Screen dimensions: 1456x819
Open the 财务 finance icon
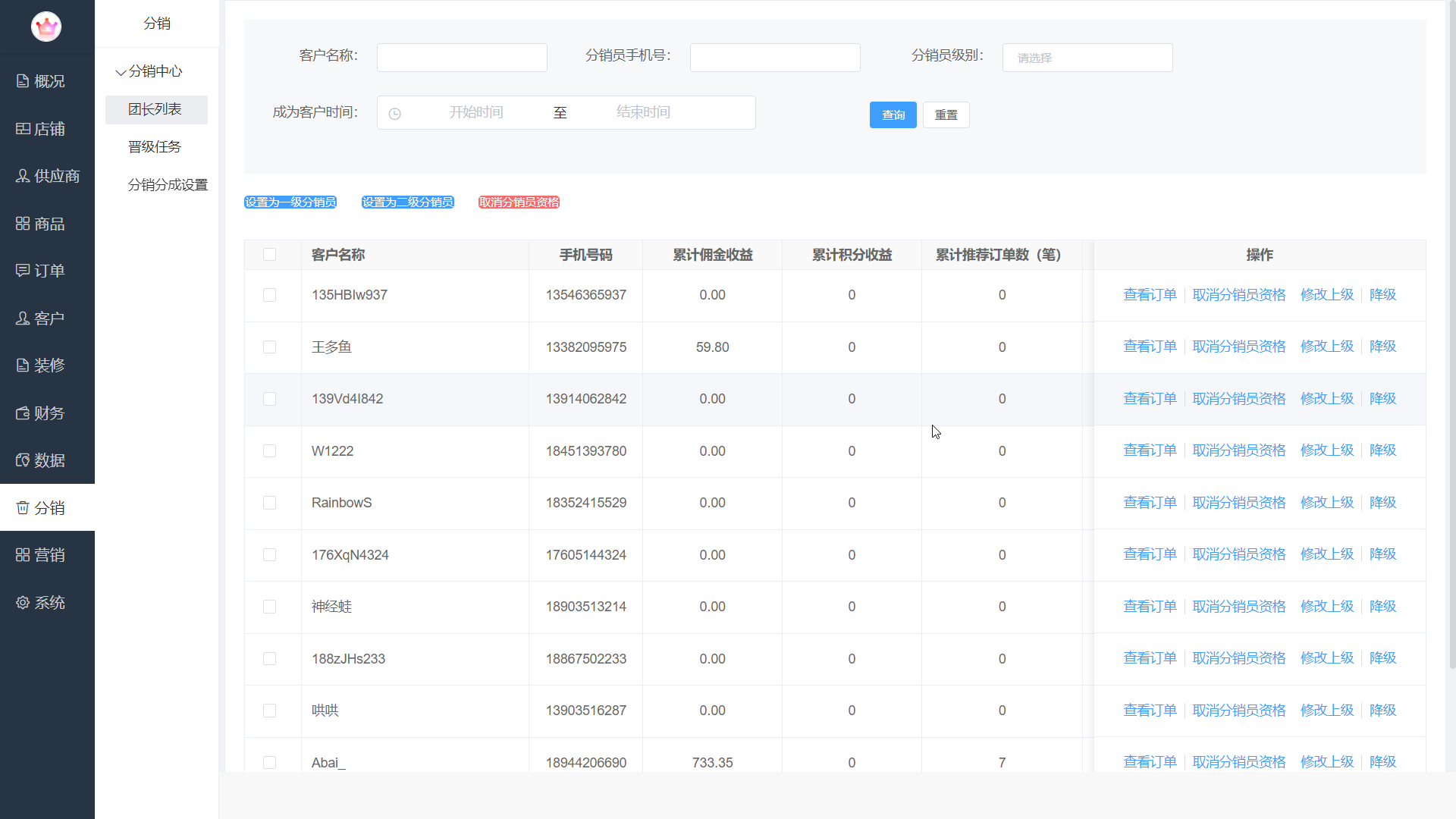click(x=23, y=413)
